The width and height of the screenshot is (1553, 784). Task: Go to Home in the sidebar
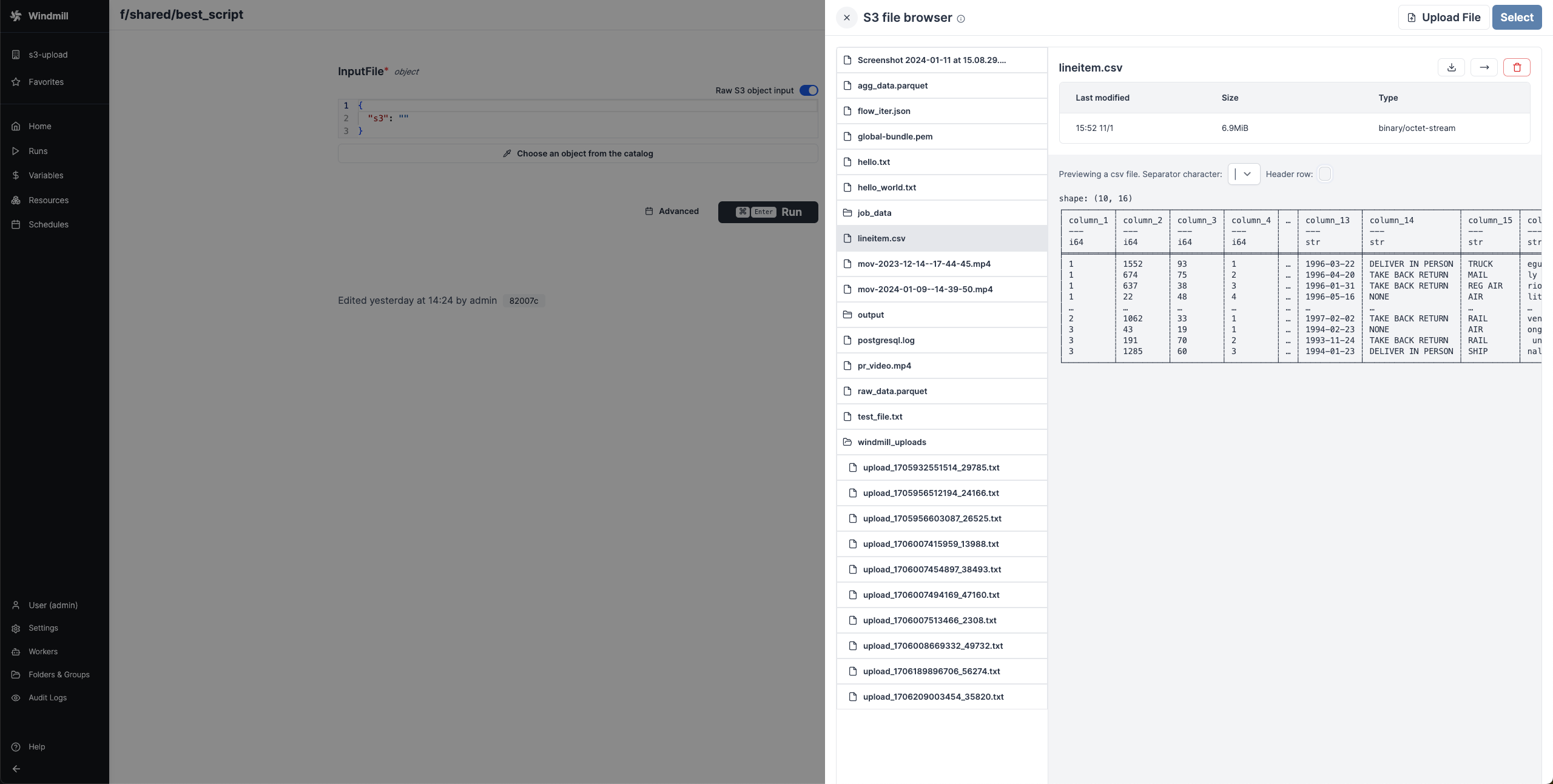tap(55, 126)
